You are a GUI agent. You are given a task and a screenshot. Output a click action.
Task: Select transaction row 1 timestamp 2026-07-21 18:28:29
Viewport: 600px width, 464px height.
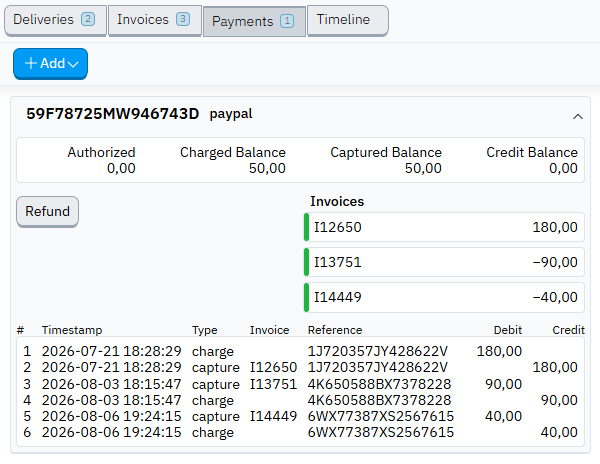click(x=111, y=351)
